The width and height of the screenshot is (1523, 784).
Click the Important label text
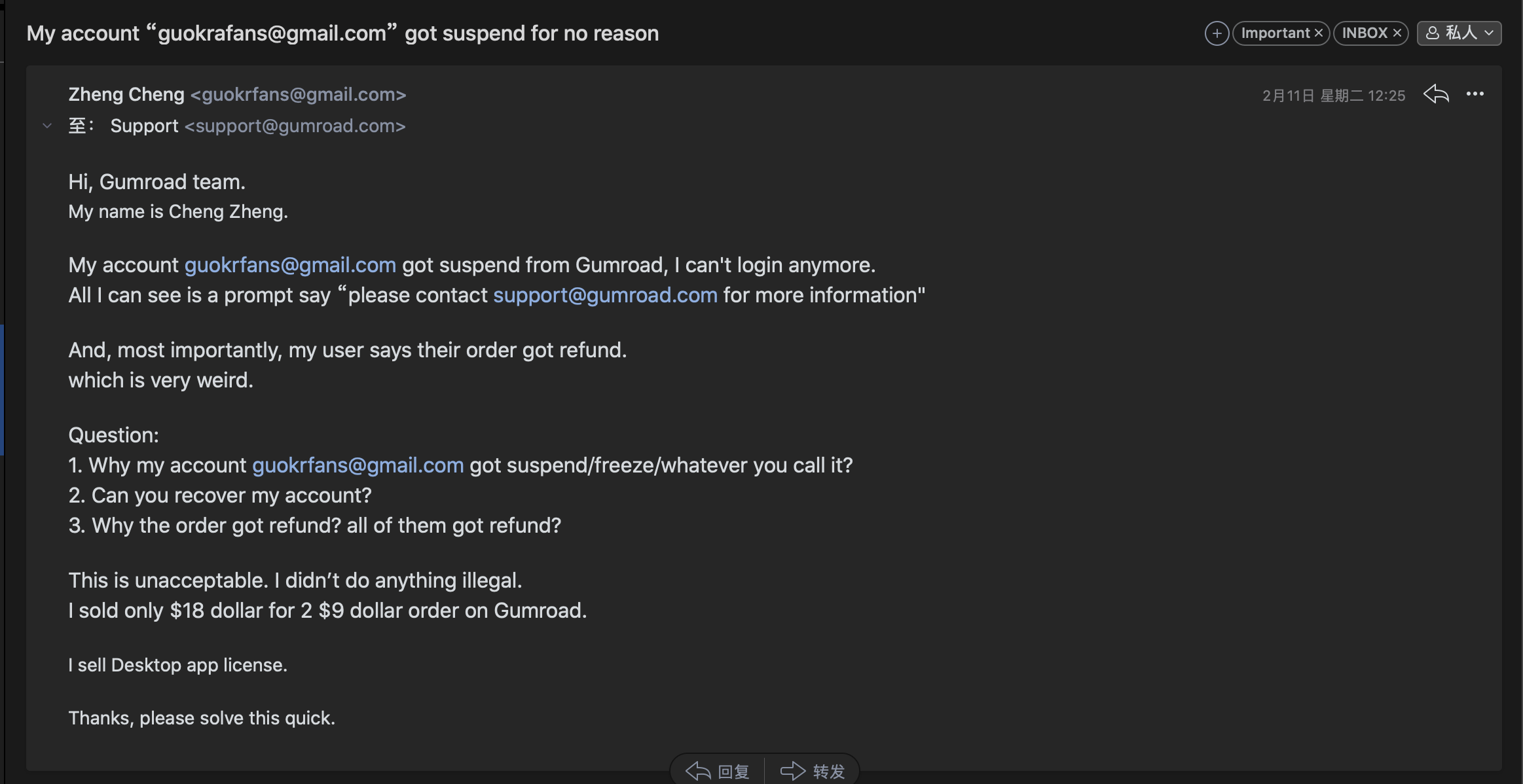click(x=1275, y=33)
